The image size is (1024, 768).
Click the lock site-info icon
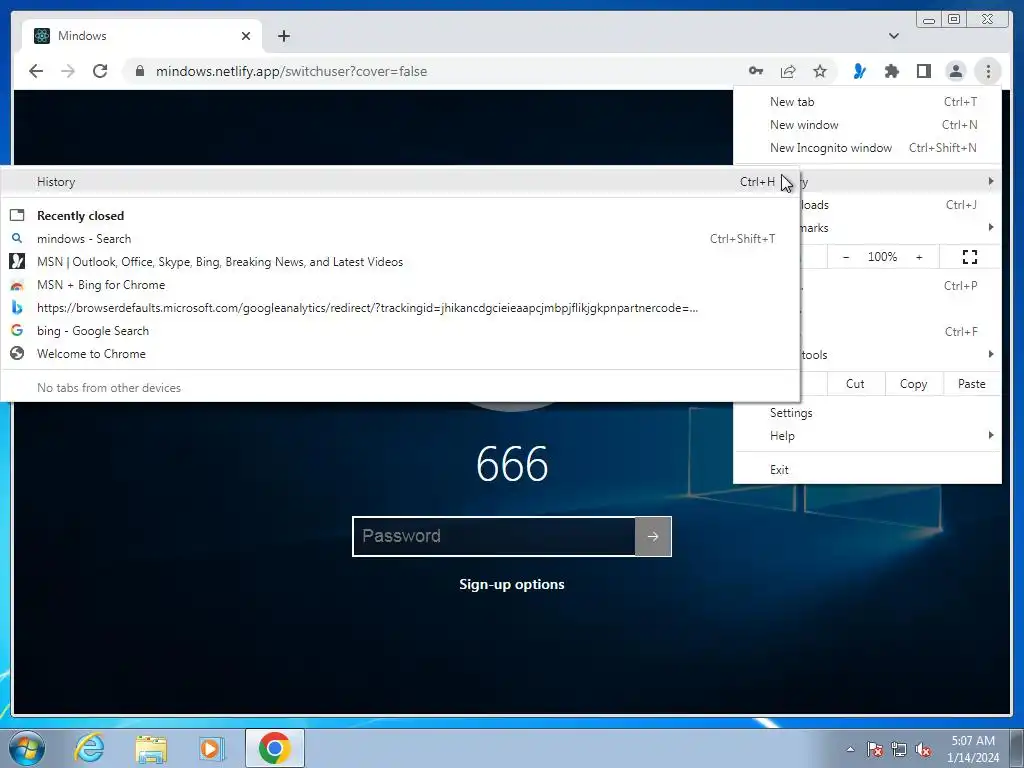(139, 71)
